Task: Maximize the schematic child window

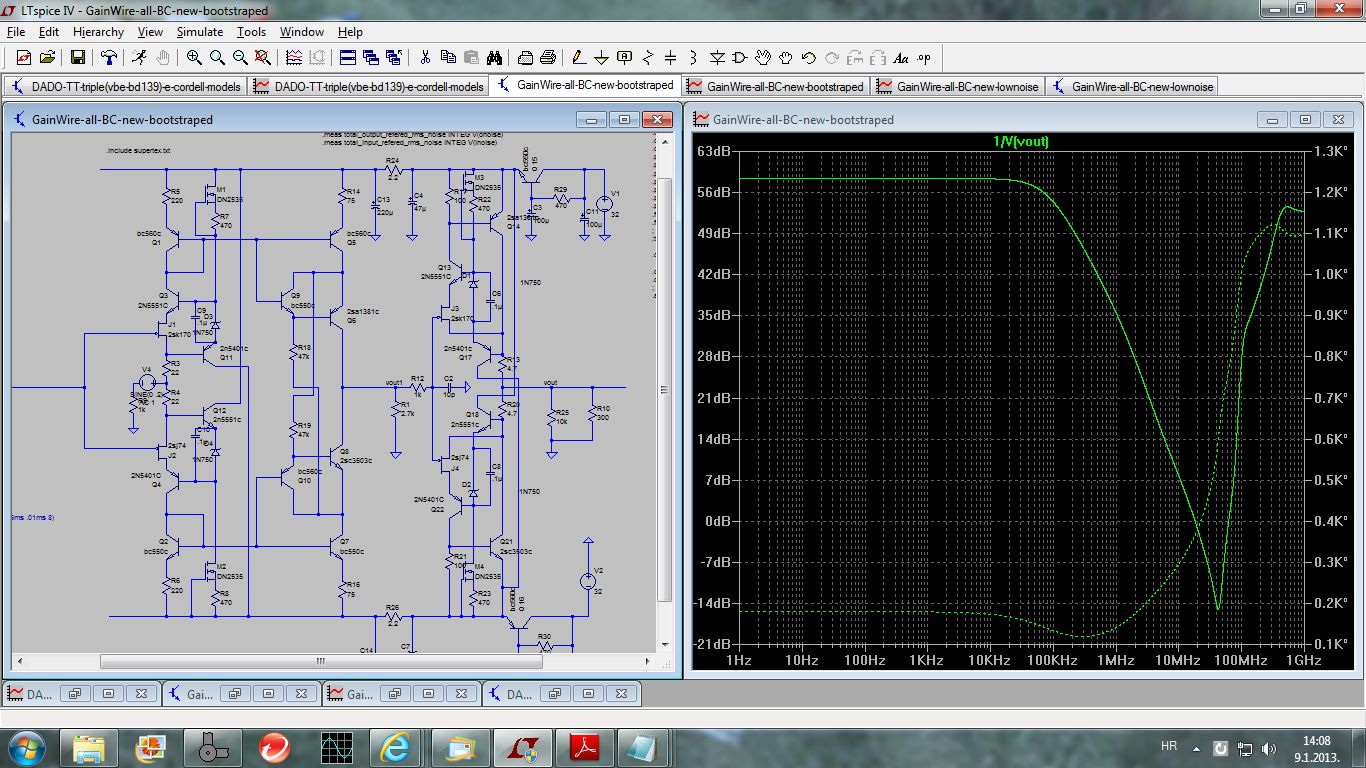Action: (624, 120)
